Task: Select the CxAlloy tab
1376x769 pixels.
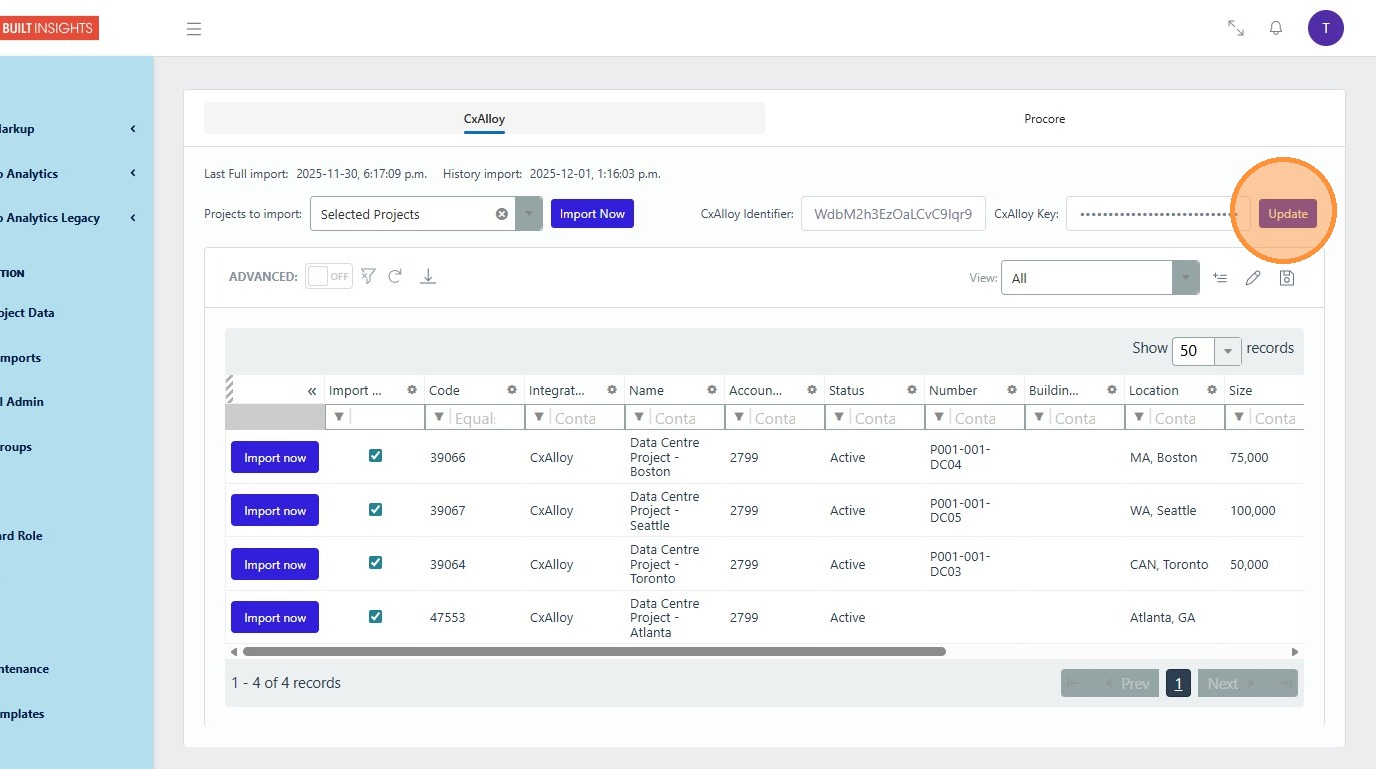Action: point(484,119)
